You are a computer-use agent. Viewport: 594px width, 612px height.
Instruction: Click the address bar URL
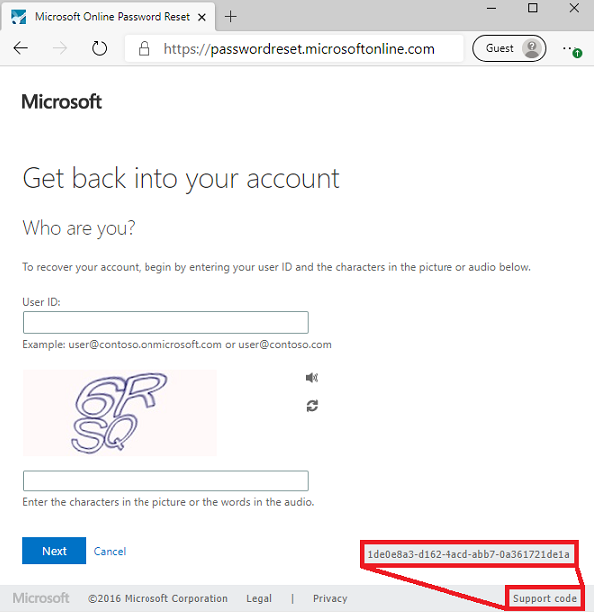[x=299, y=49]
